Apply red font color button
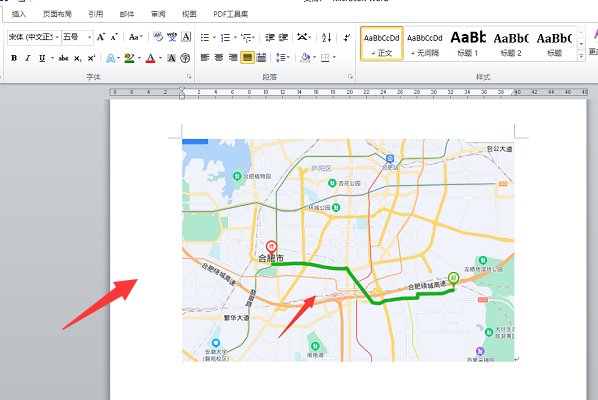 [151, 58]
